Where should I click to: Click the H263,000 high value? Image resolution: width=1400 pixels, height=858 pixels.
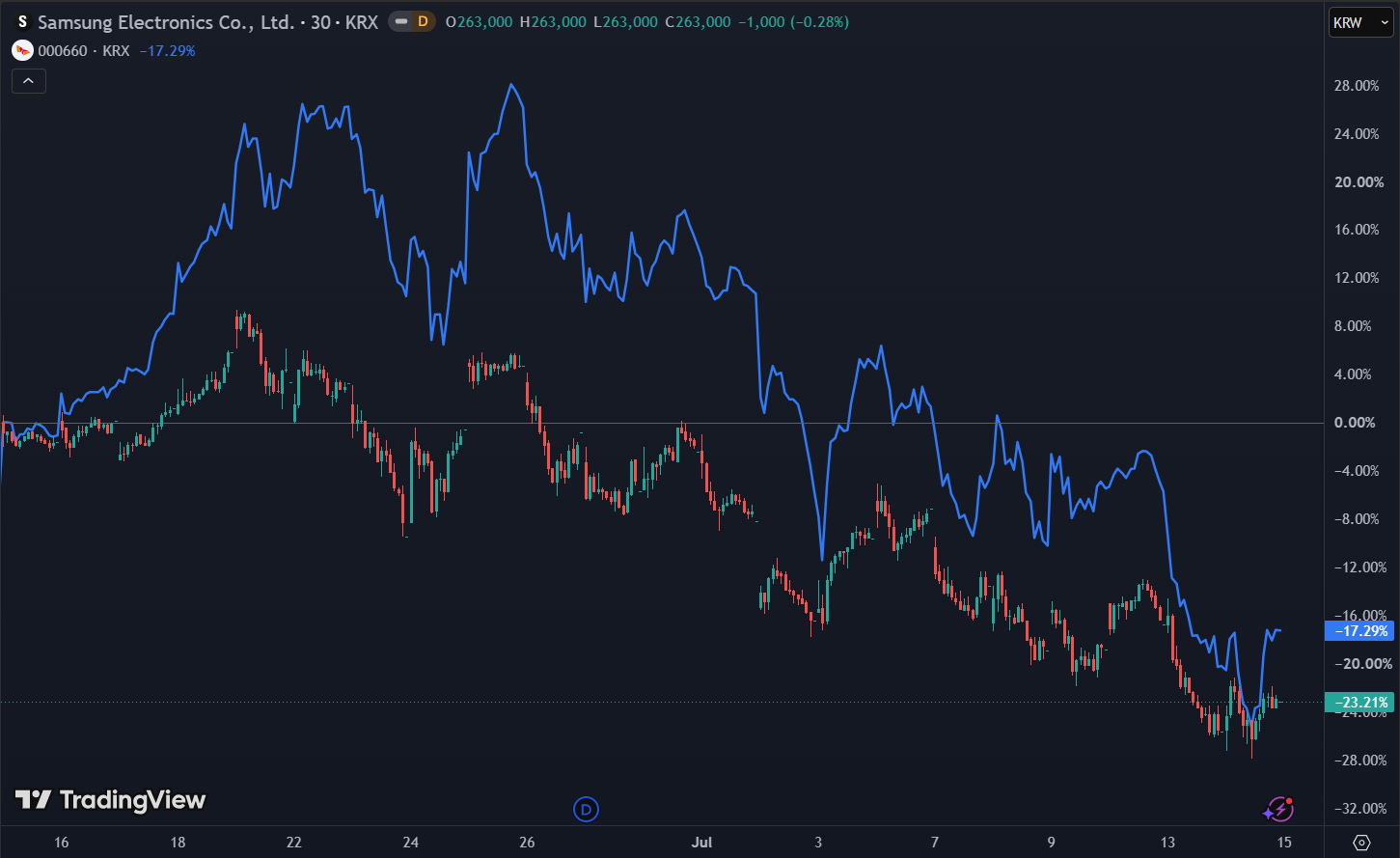pos(553,22)
